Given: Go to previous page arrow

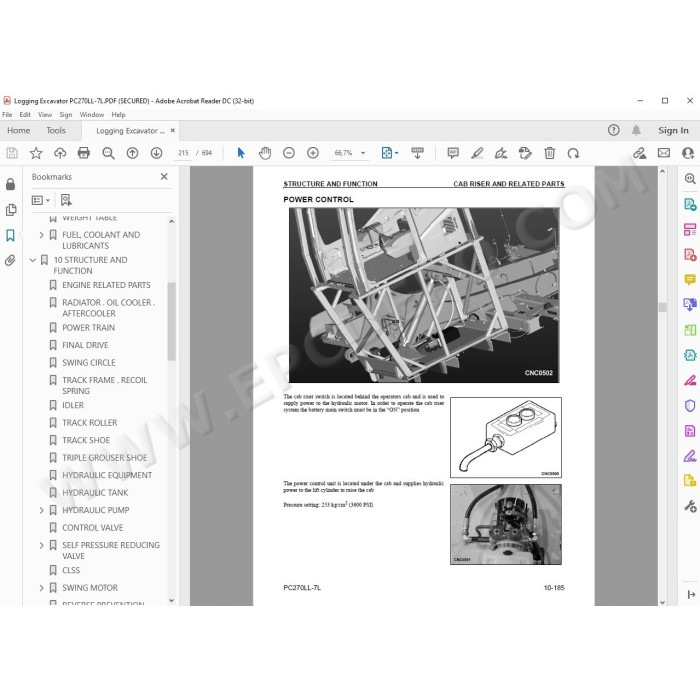Looking at the screenshot, I should click(x=132, y=153).
